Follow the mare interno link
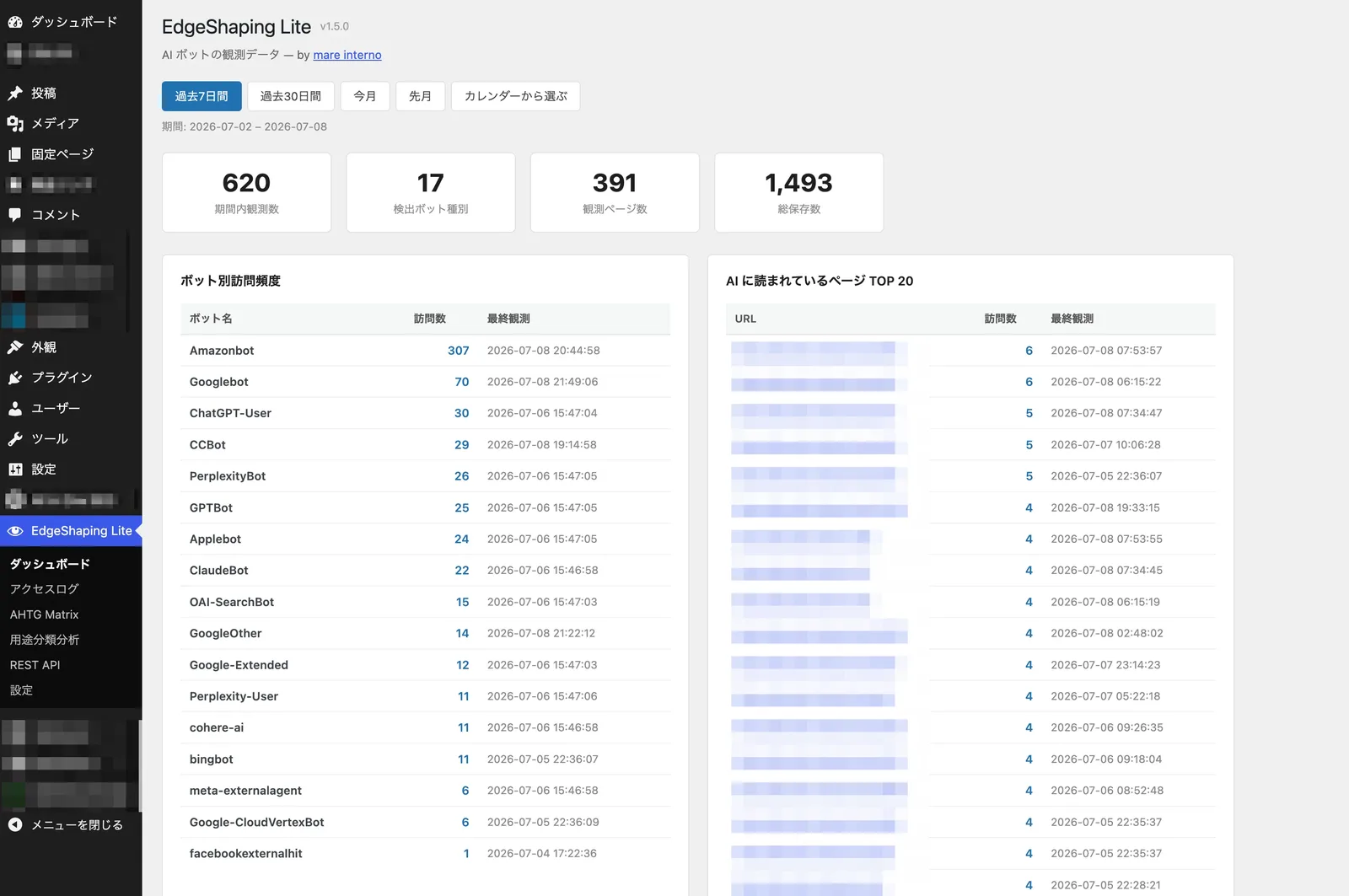 pos(347,55)
